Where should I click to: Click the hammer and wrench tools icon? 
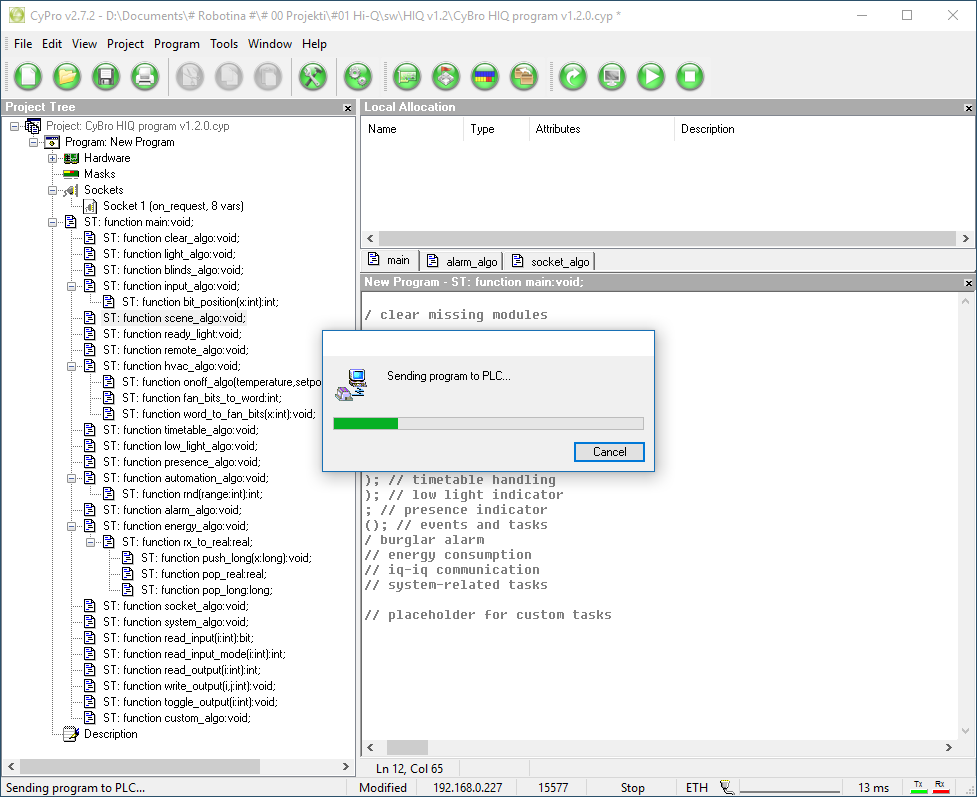(x=313, y=76)
